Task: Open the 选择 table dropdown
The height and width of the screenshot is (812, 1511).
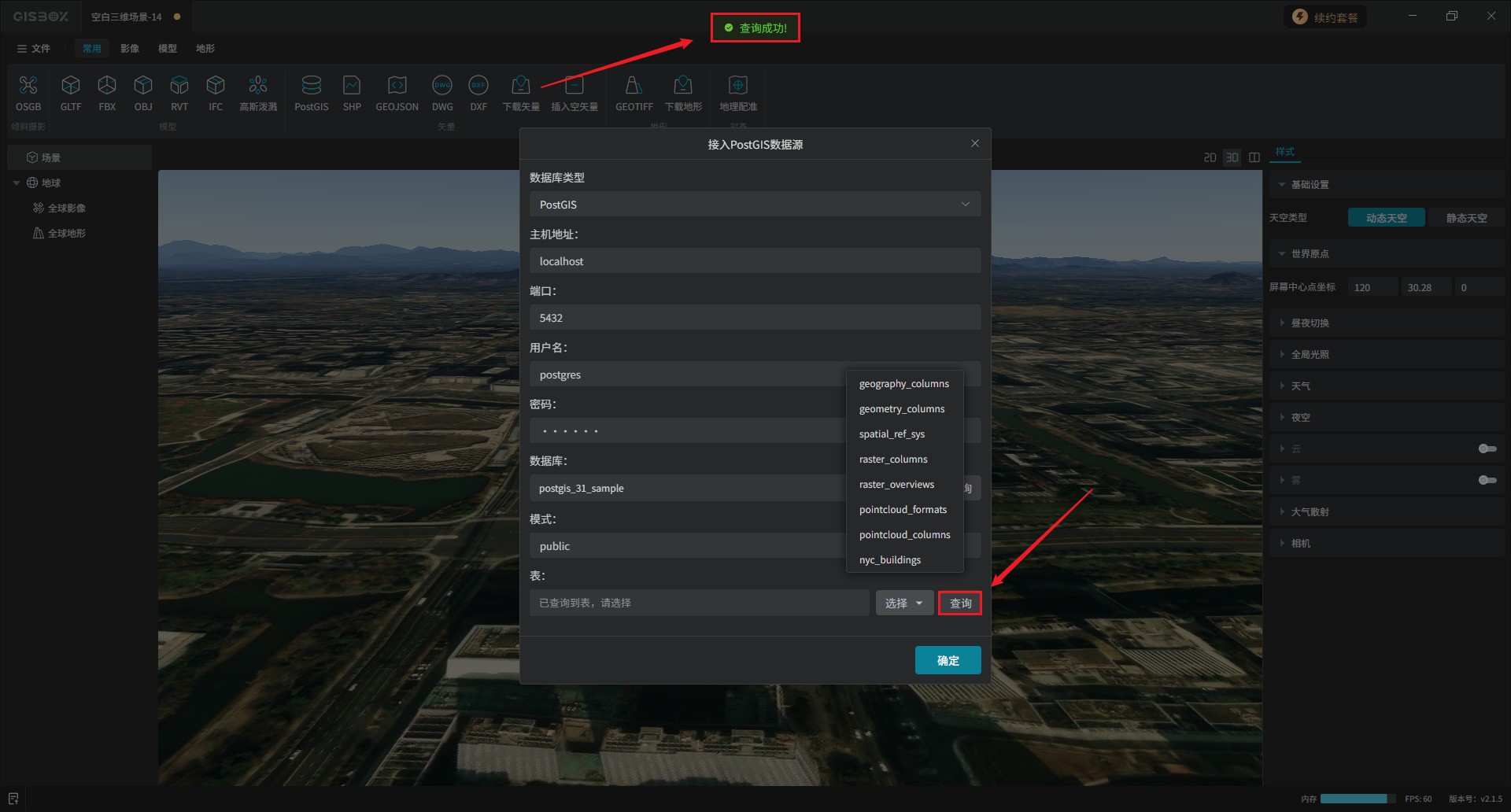Action: (x=904, y=603)
